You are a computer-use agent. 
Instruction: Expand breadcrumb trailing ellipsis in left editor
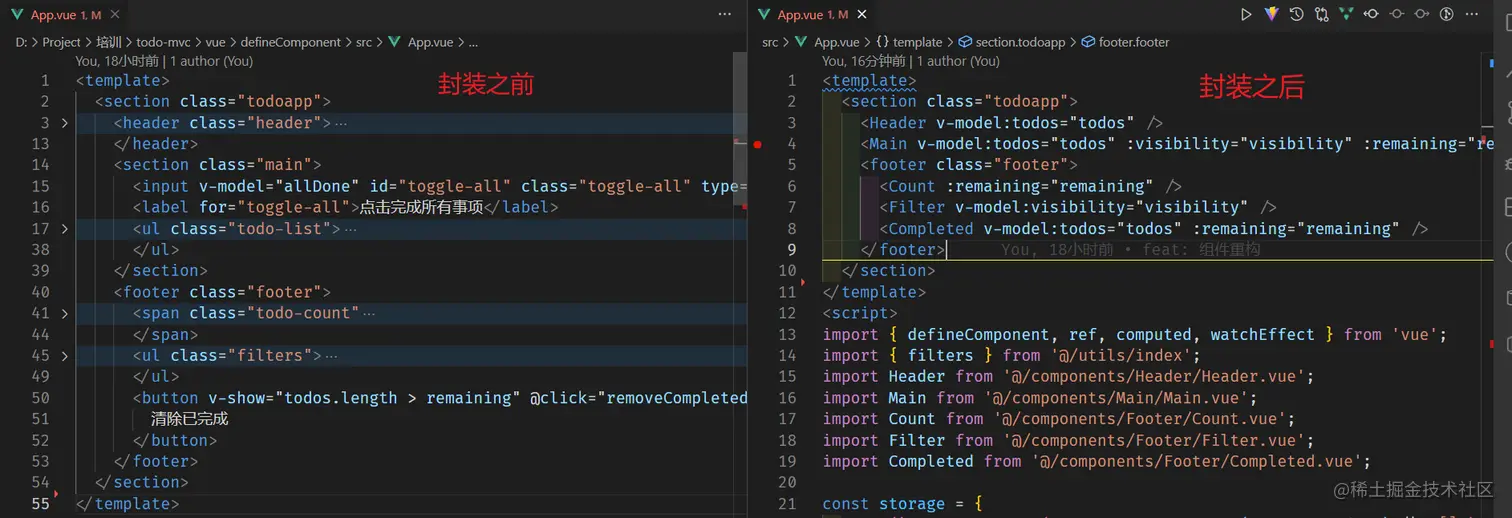point(473,42)
